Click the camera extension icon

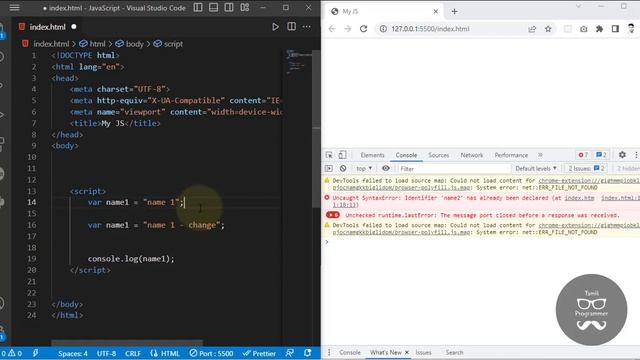coord(584,29)
